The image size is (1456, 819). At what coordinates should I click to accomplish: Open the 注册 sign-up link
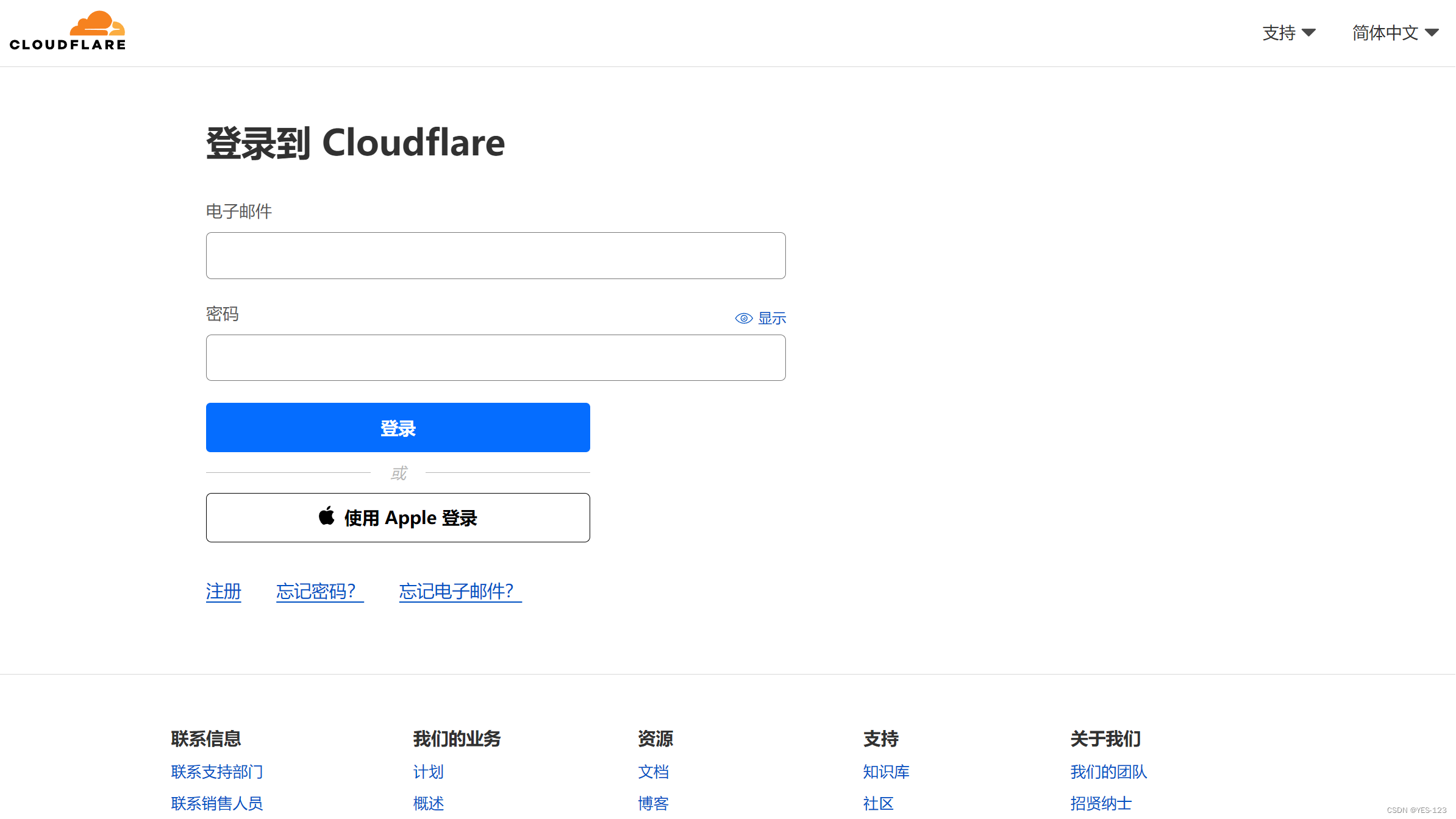pos(223,591)
